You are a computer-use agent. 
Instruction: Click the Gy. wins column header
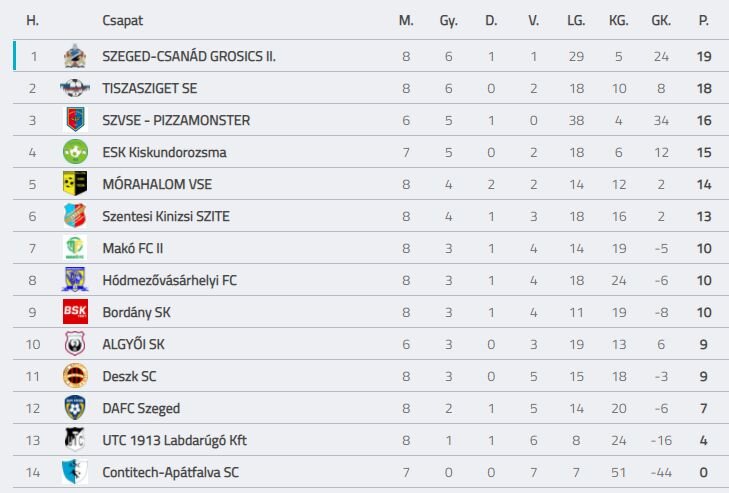point(448,21)
